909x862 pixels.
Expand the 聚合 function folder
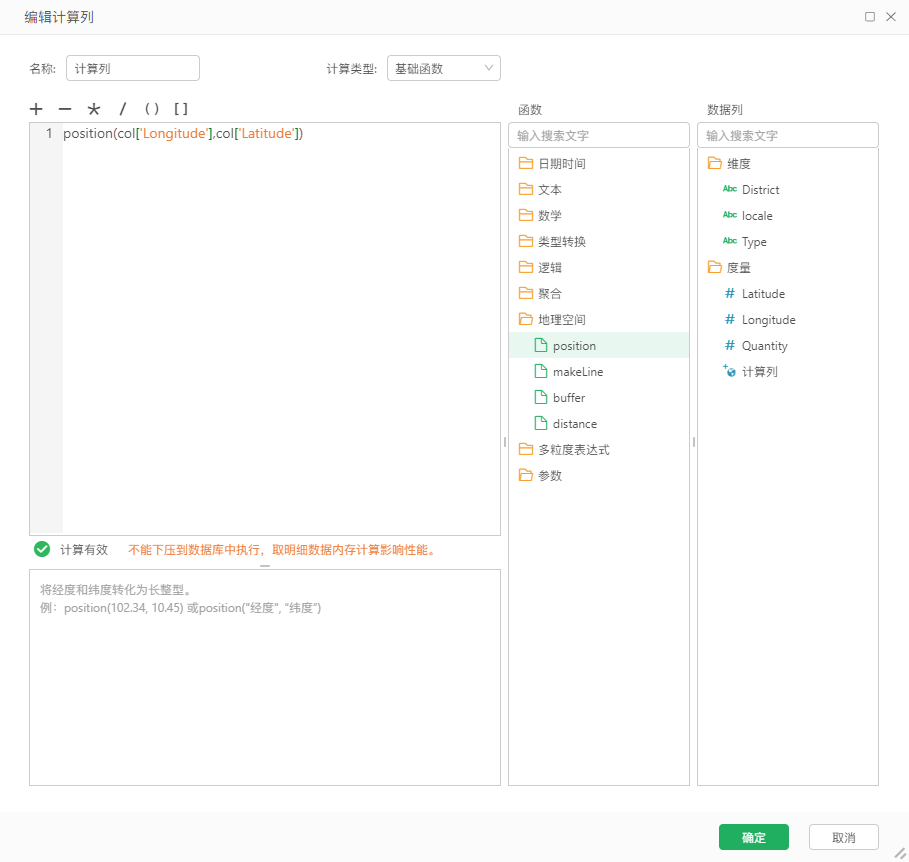(x=599, y=293)
